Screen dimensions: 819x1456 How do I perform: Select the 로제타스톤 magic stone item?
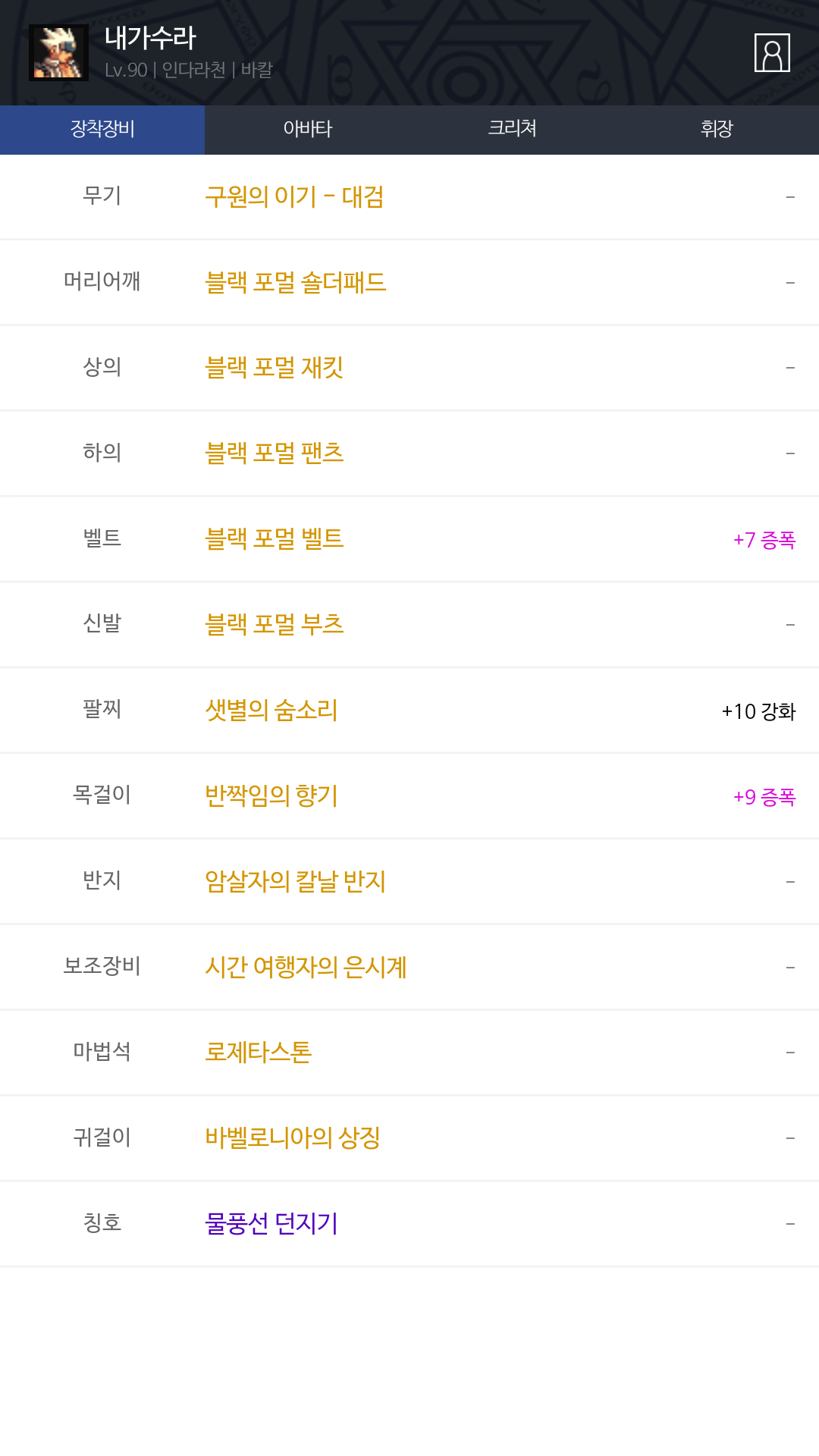pyautogui.click(x=258, y=1053)
